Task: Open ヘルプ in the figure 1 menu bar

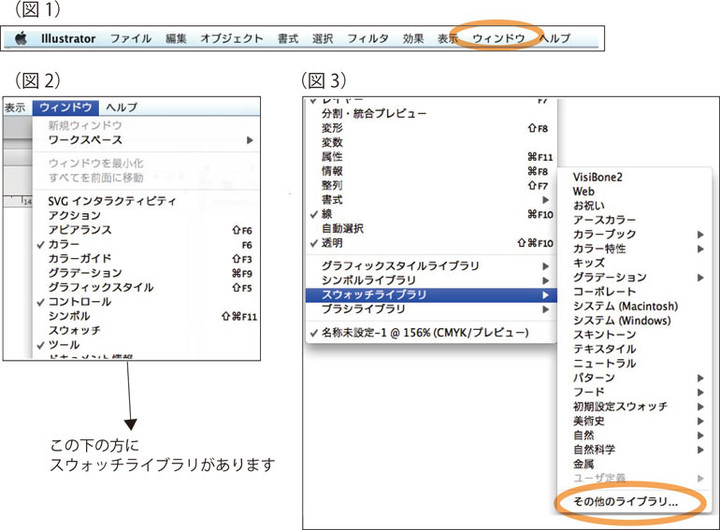Action: pyautogui.click(x=555, y=39)
